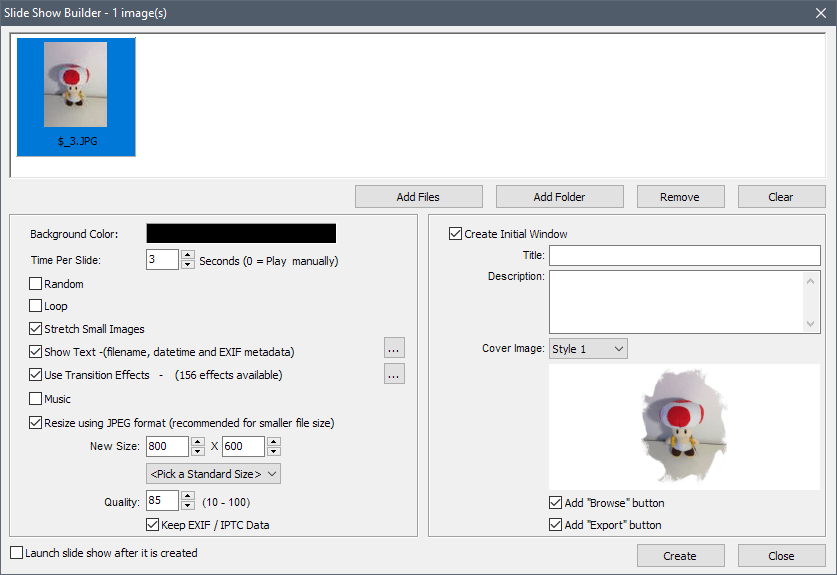Uncheck Add "Browse" button option
Image resolution: width=837 pixels, height=575 pixels.
(556, 503)
